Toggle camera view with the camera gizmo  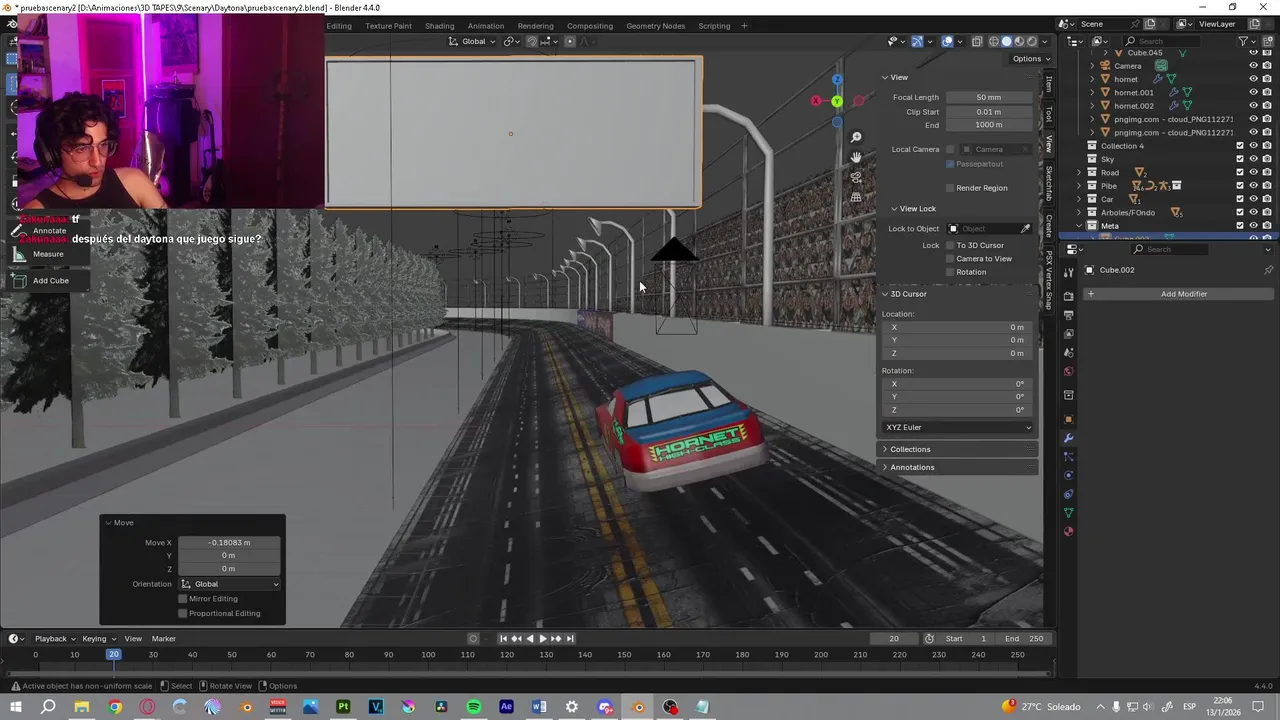(x=856, y=177)
